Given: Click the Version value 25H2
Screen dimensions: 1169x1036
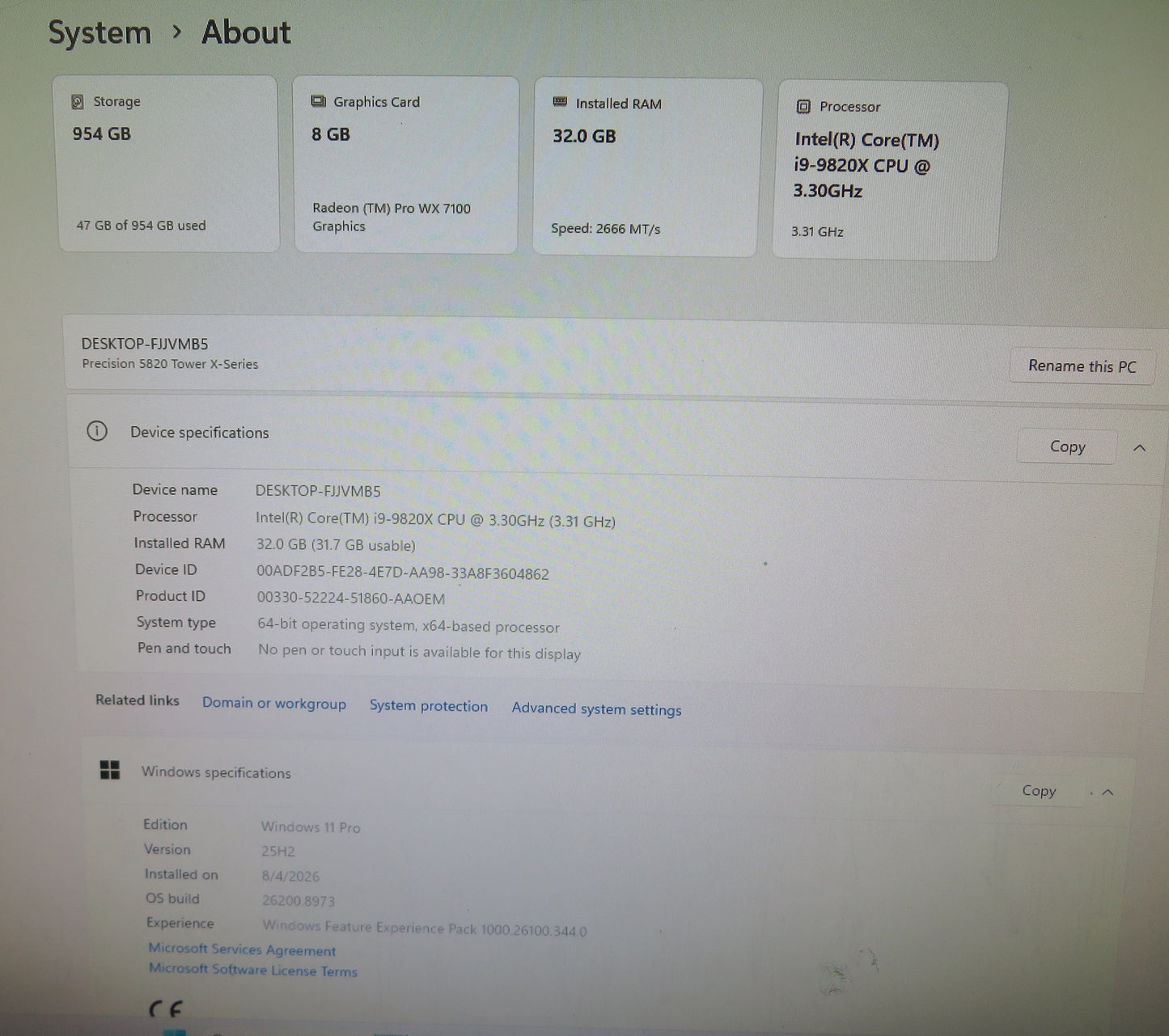Looking at the screenshot, I should click(x=277, y=851).
